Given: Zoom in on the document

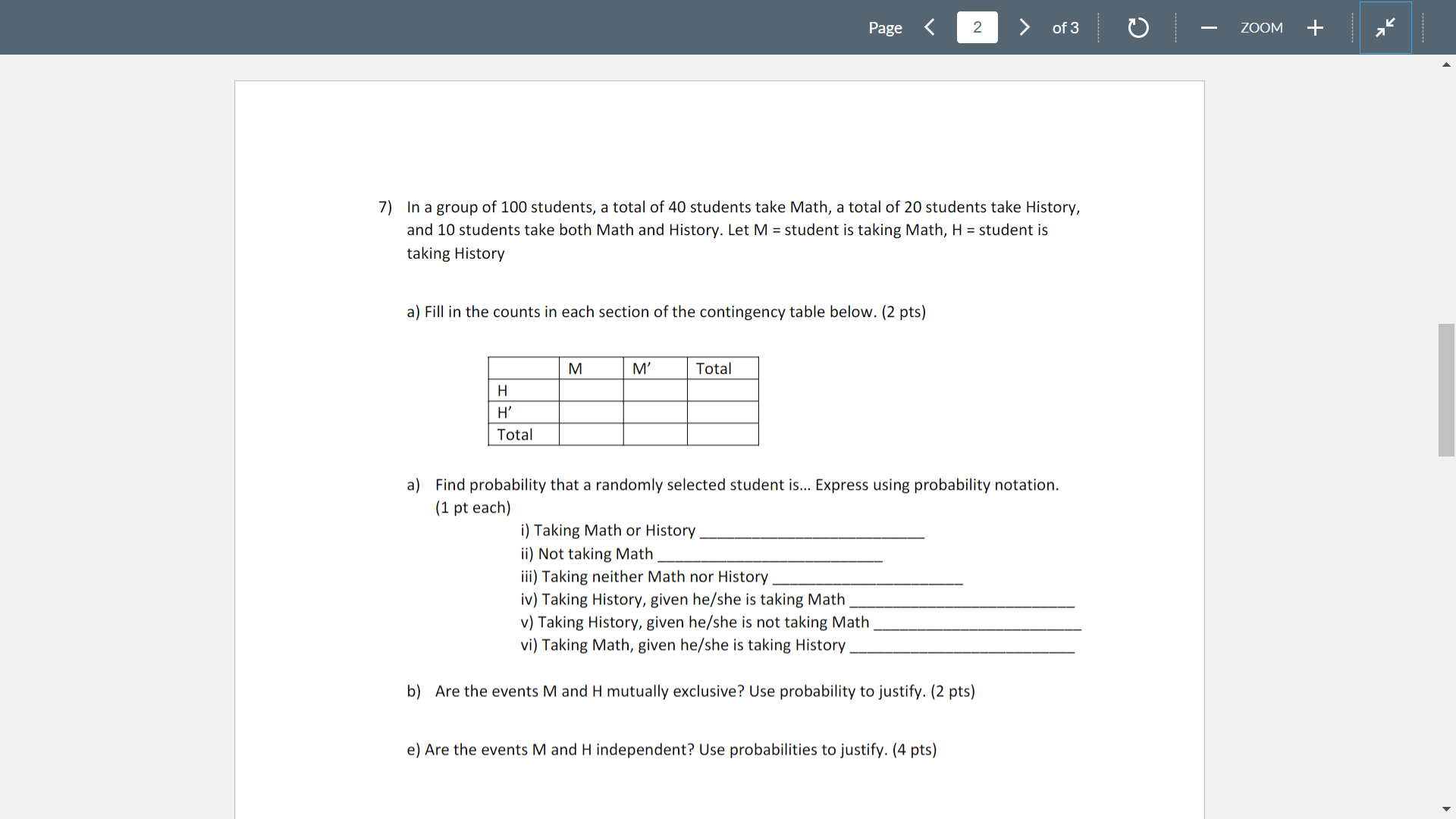Looking at the screenshot, I should tap(1315, 27).
